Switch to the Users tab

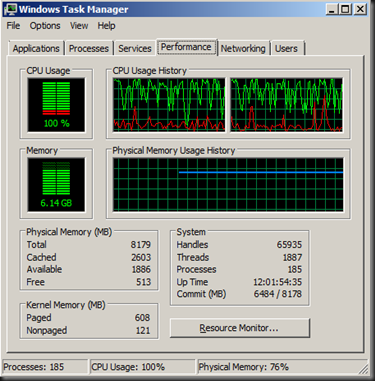pos(286,48)
